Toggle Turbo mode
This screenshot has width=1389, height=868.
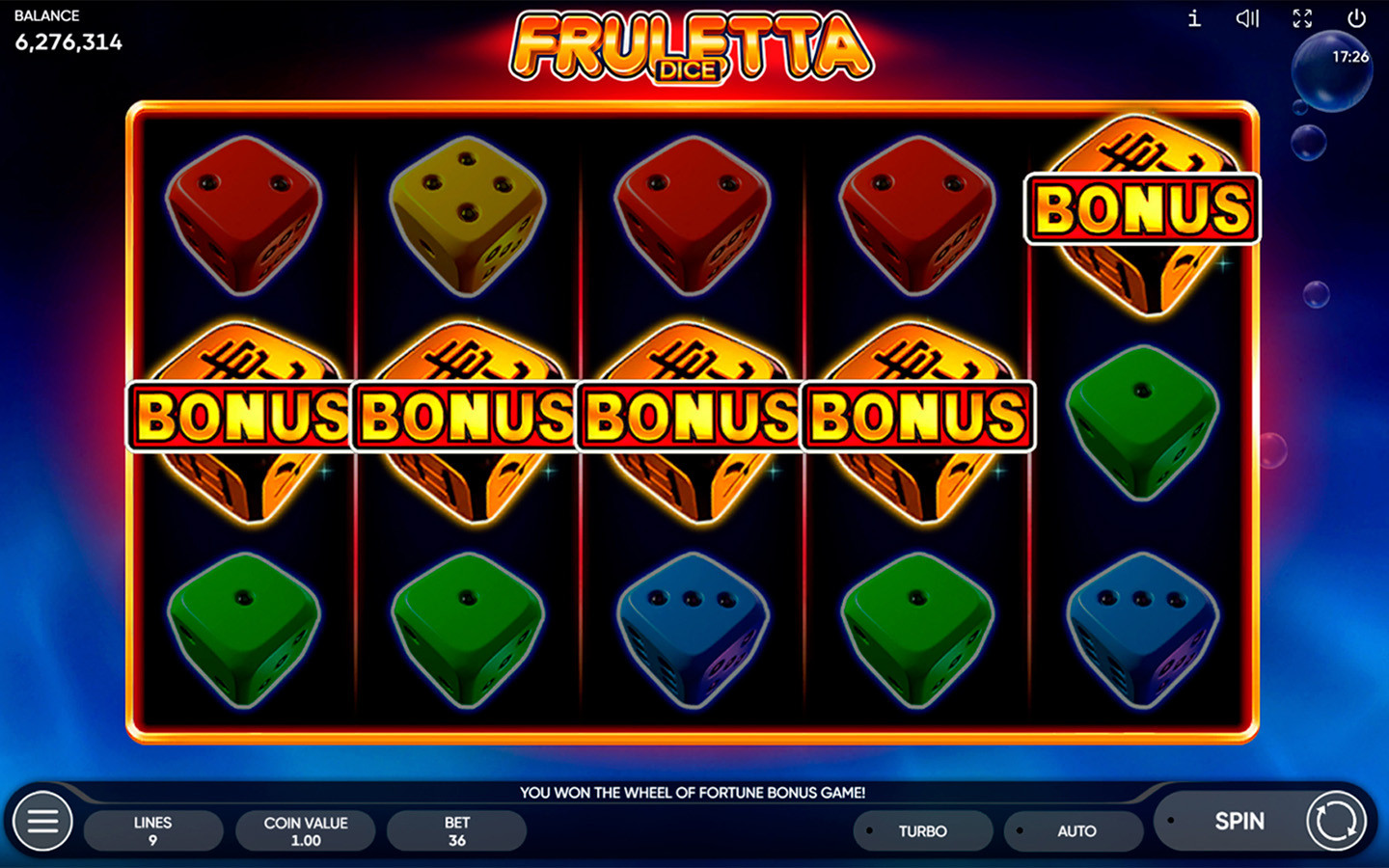[x=923, y=830]
